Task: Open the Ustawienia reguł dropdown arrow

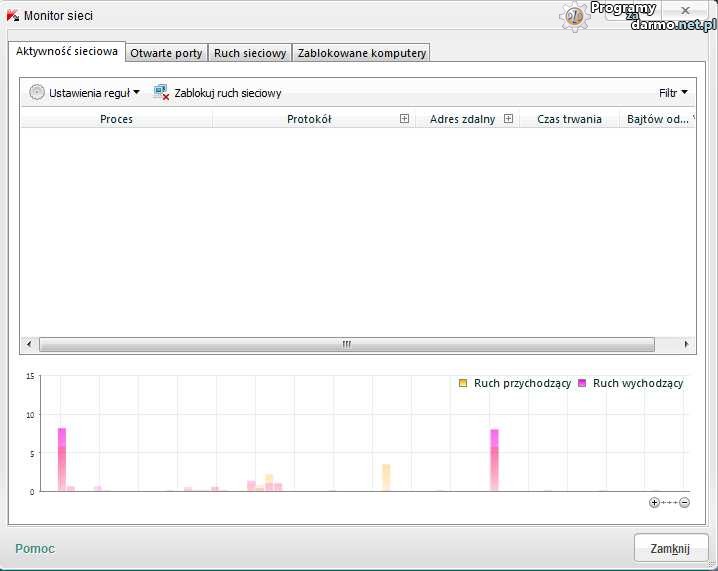Action: (136, 92)
